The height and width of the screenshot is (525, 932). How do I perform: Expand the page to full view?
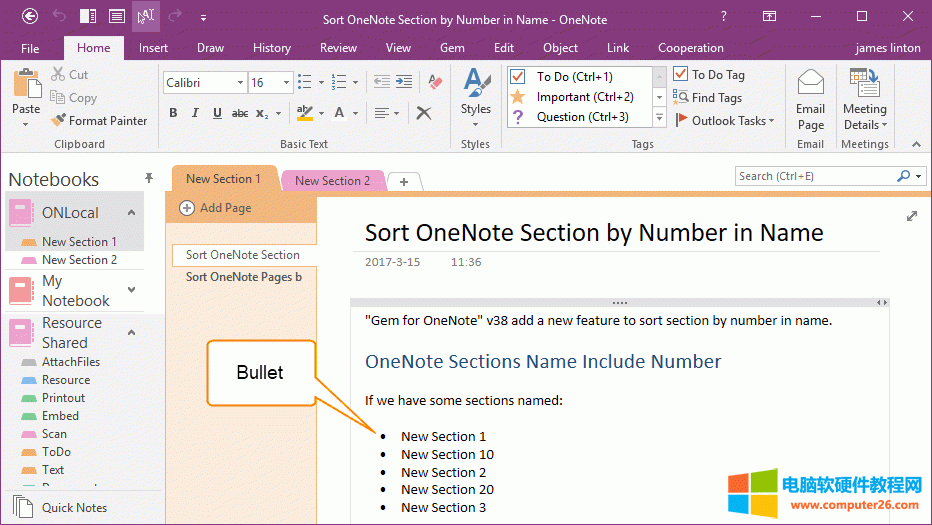[912, 216]
